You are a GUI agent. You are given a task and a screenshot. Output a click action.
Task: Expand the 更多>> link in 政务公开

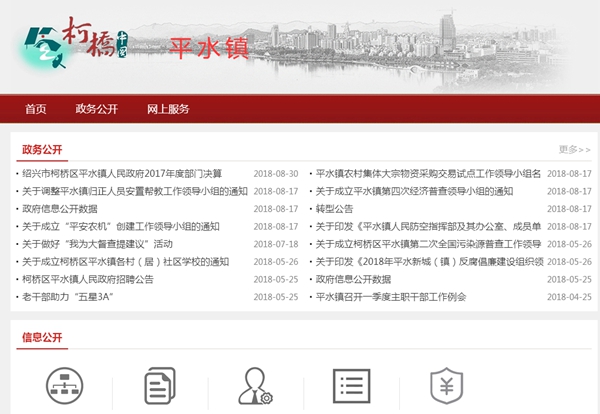click(574, 150)
